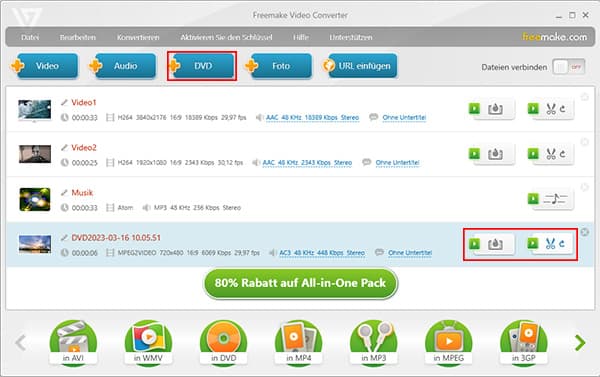Visit the freemake.com link
The width and height of the screenshot is (600, 377).
point(554,37)
